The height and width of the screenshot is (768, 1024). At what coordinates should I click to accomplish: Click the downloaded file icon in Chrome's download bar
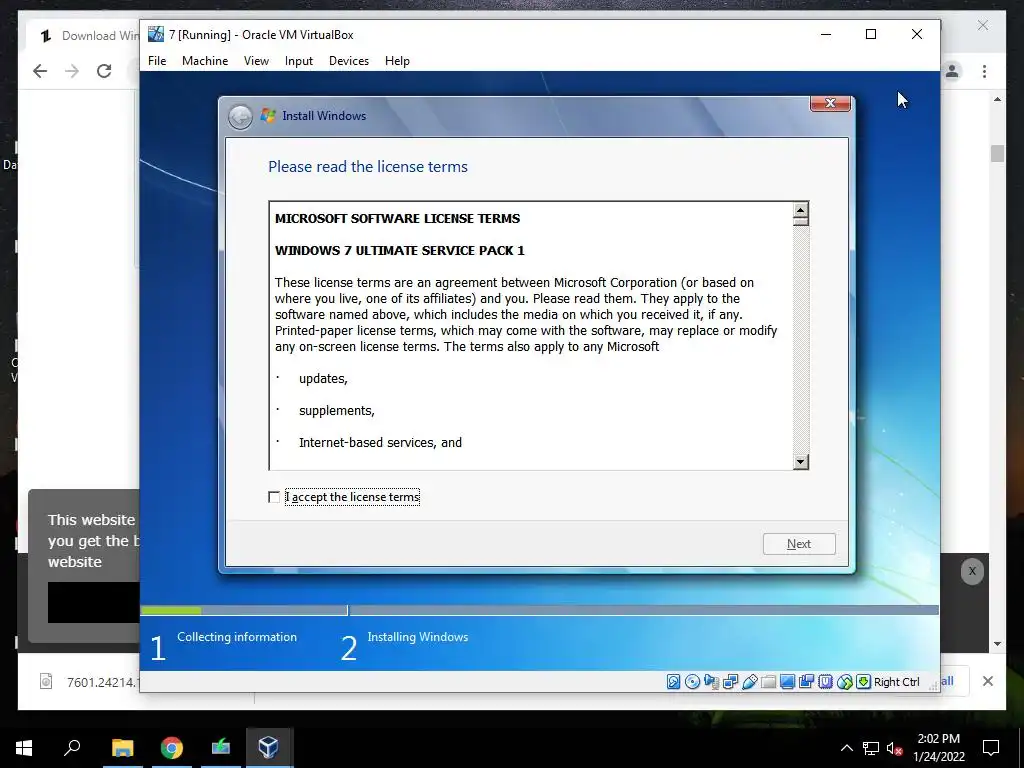click(x=46, y=682)
